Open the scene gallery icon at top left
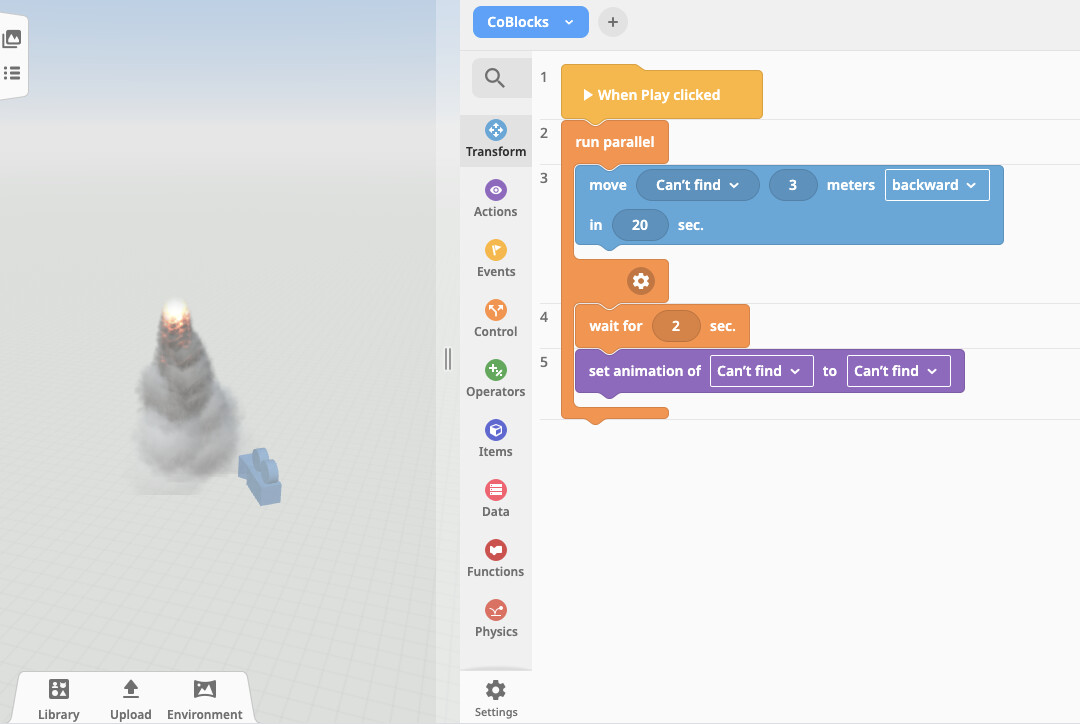1080x724 pixels. tap(12, 39)
